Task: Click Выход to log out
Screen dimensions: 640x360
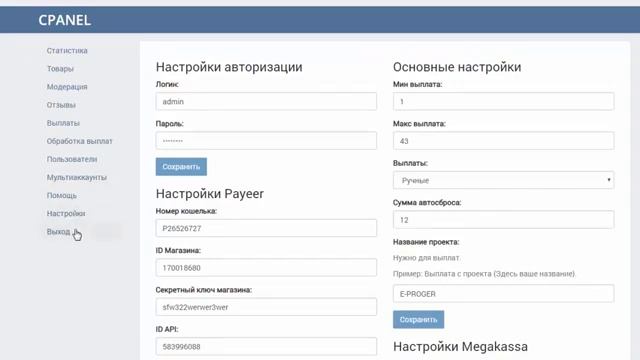Action: [58, 231]
